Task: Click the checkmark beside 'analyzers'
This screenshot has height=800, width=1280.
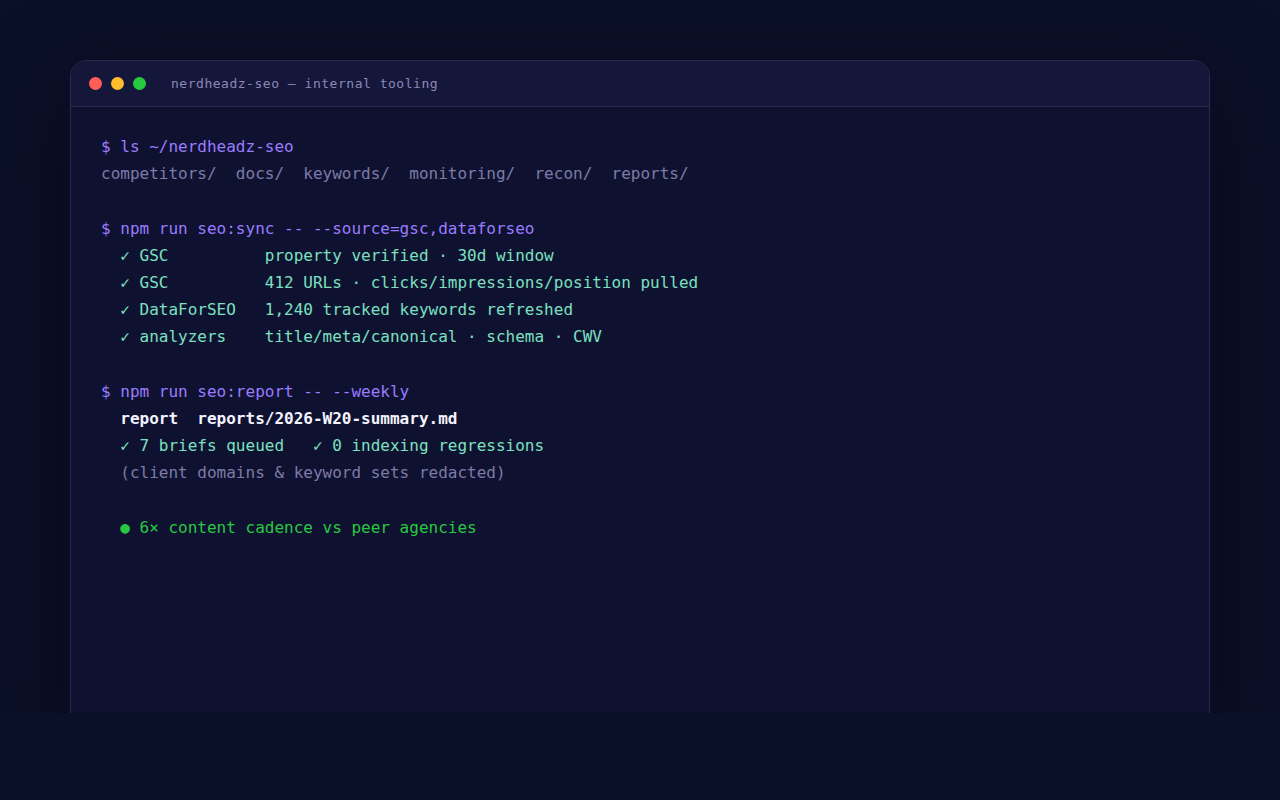Action: (x=125, y=337)
